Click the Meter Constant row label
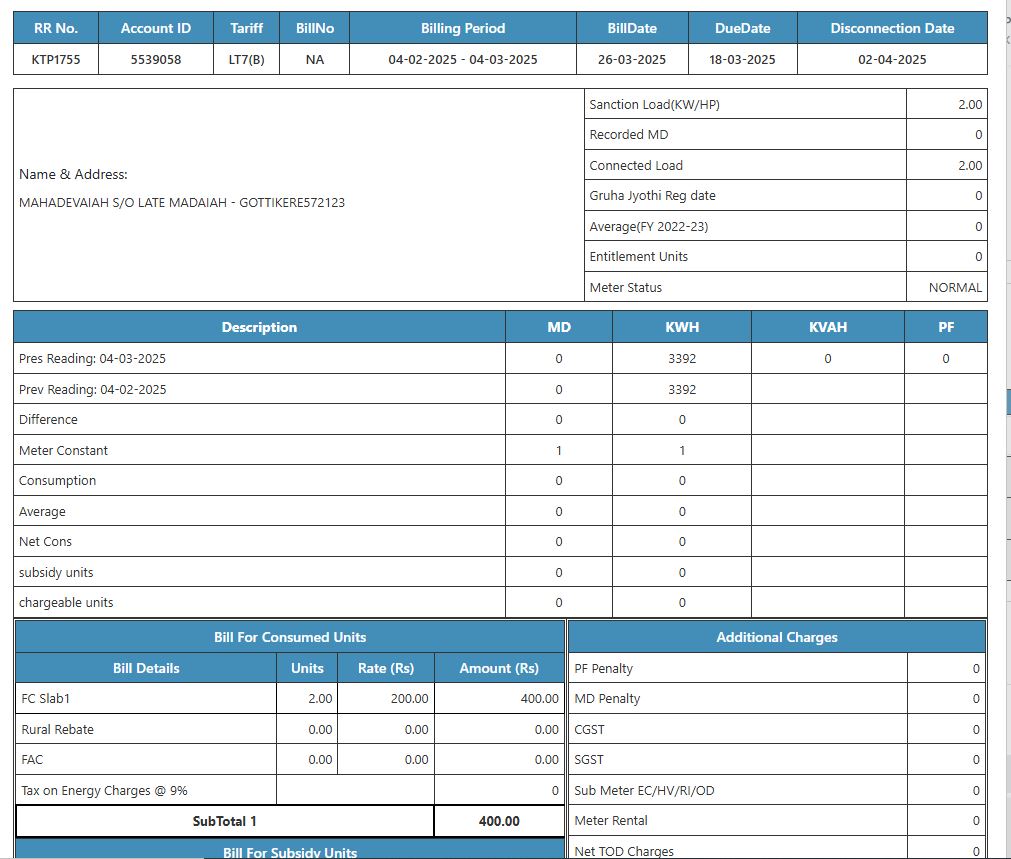This screenshot has width=1011, height=859. (63, 451)
